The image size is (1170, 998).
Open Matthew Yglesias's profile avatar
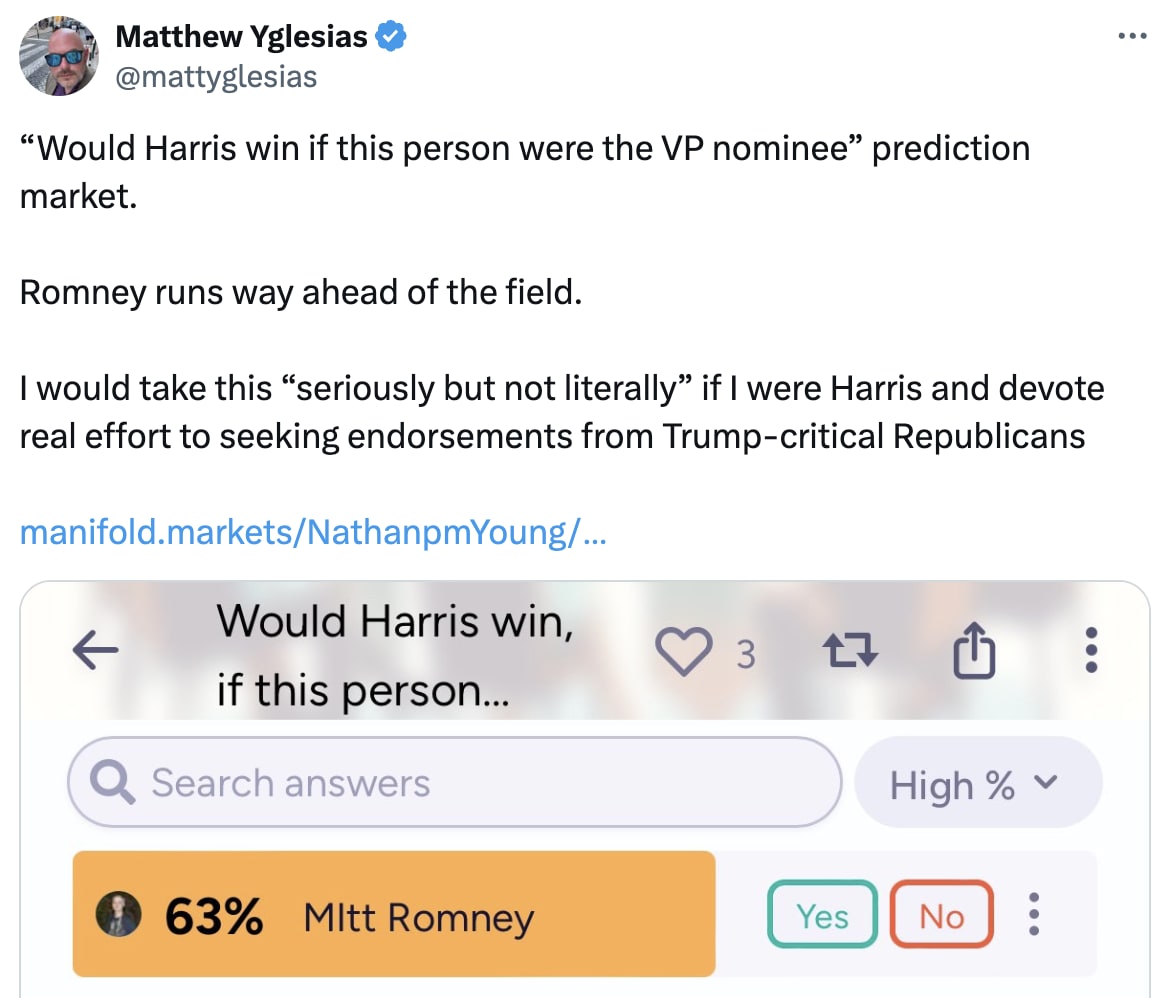[59, 57]
